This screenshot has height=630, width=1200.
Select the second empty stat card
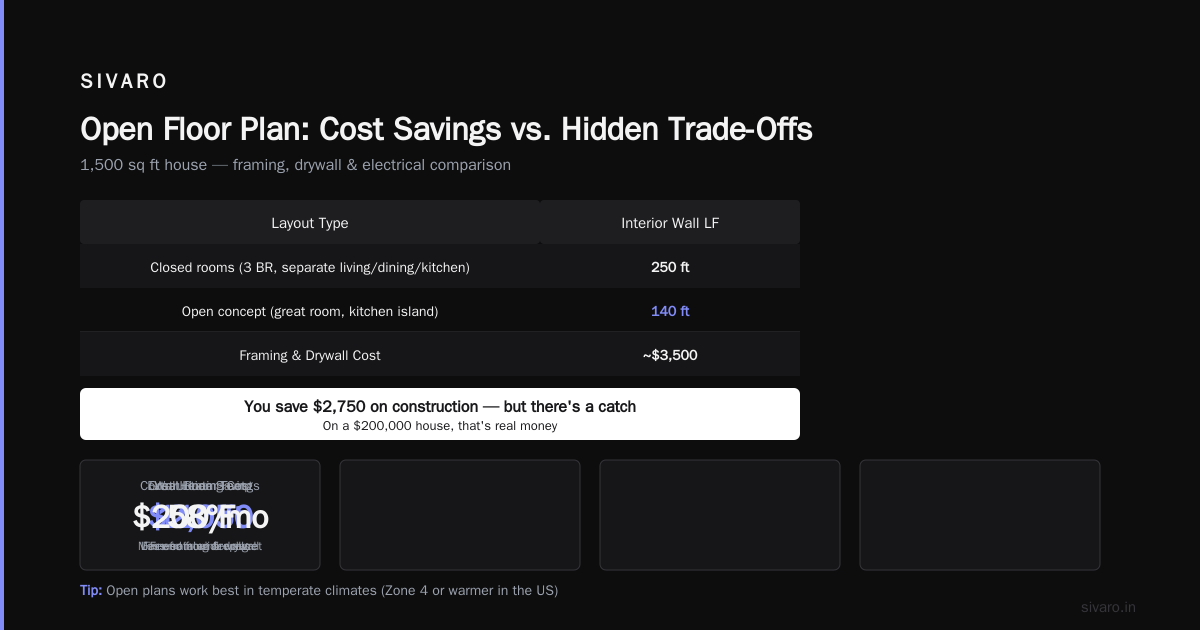coord(460,515)
